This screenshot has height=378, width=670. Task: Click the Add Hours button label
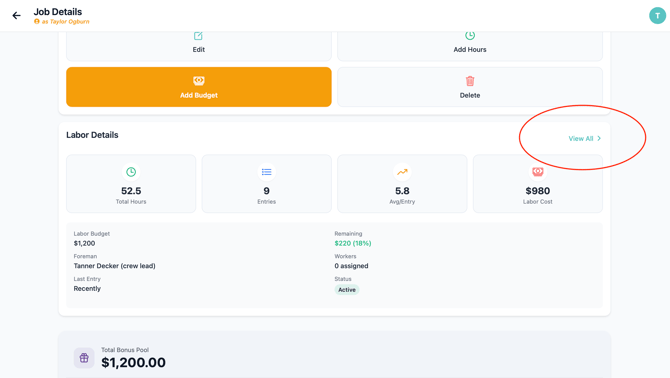(x=470, y=50)
